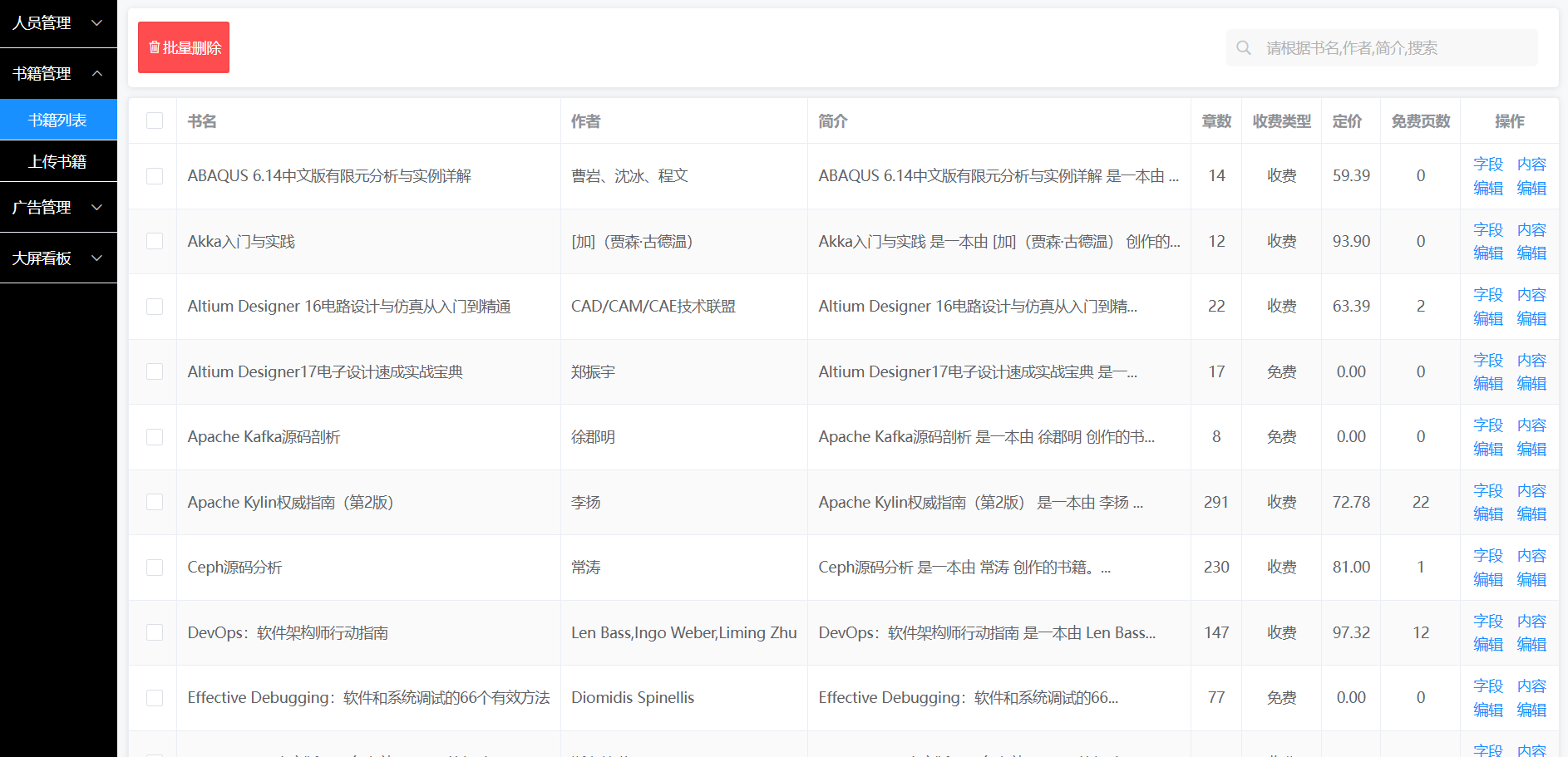Open 内容编辑 for Altium Designer 16 book
1568x757 pixels.
[x=1531, y=307]
